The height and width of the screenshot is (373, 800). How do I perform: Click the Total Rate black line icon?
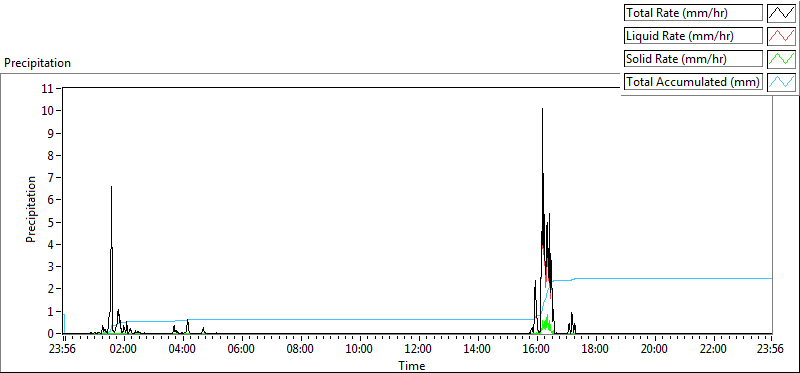coord(781,13)
